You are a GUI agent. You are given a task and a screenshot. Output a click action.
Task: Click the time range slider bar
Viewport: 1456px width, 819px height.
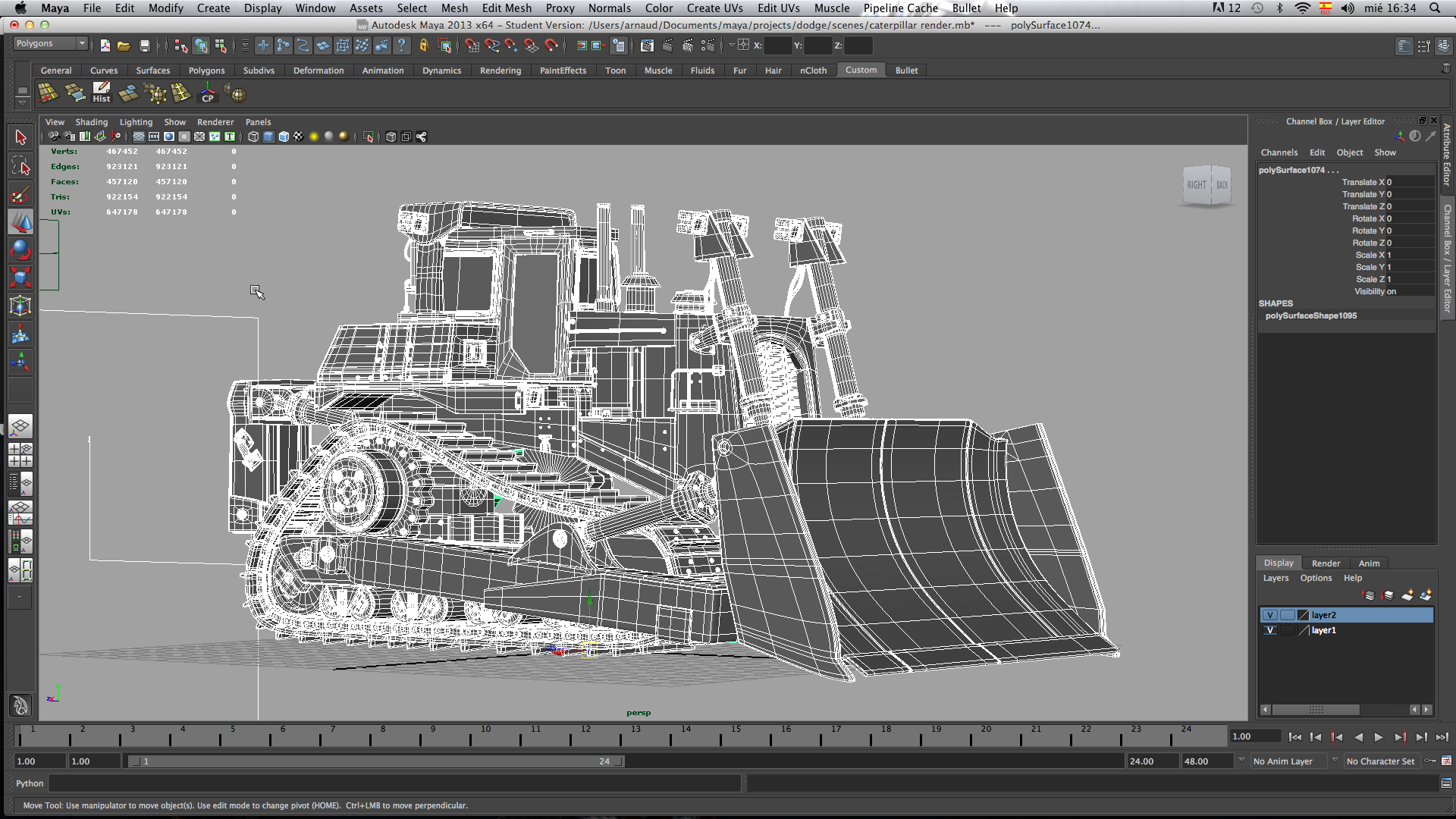tap(377, 761)
